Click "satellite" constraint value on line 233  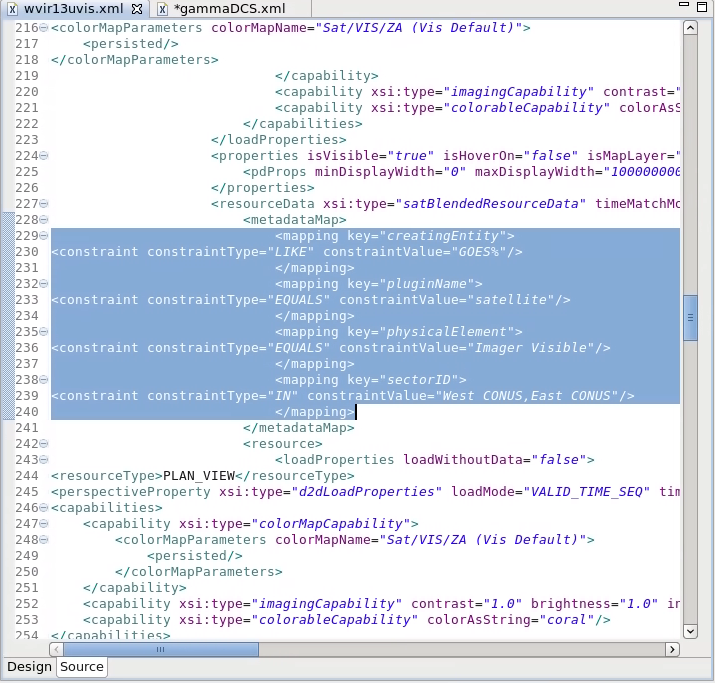coord(511,300)
